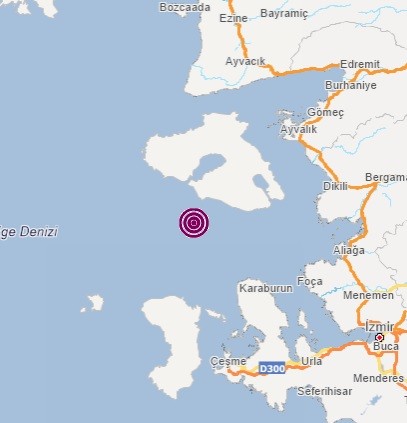Click the Çeşme town label

[228, 361]
